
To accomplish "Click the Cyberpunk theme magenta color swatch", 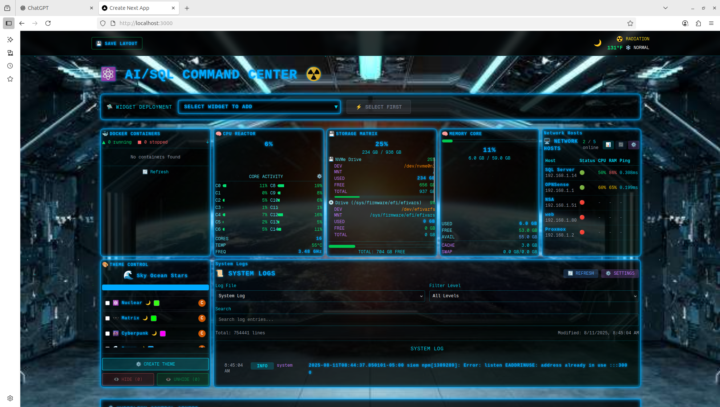I will pyautogui.click(x=163, y=334).
